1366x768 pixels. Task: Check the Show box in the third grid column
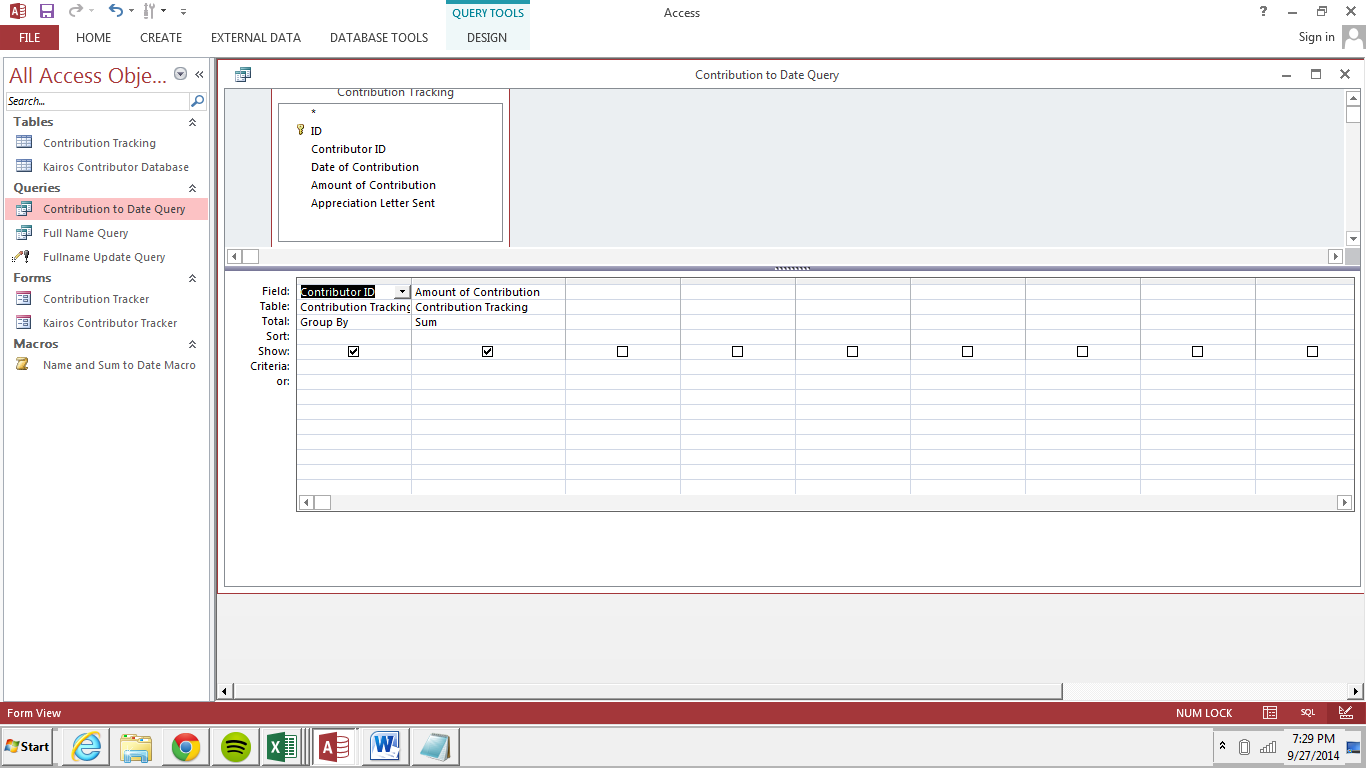(x=622, y=352)
